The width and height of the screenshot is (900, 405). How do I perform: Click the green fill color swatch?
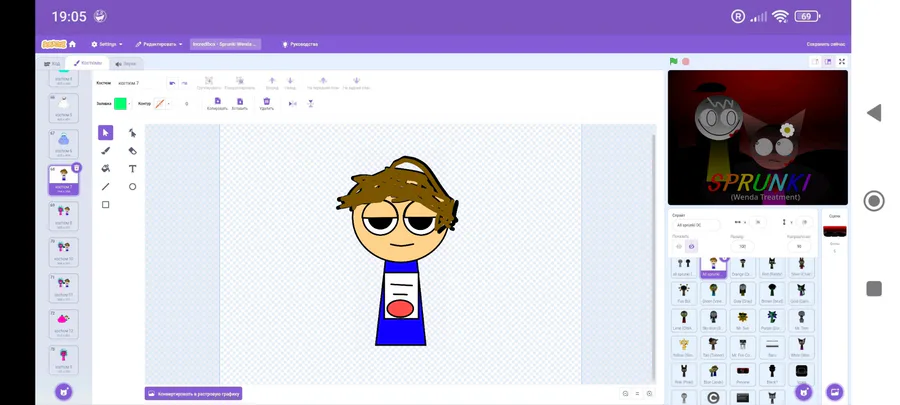click(120, 104)
